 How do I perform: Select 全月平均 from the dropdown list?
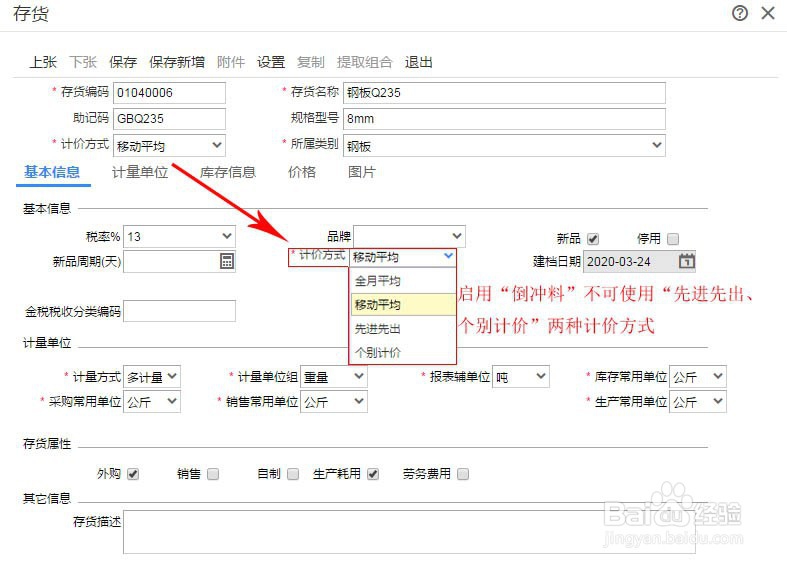pos(403,281)
